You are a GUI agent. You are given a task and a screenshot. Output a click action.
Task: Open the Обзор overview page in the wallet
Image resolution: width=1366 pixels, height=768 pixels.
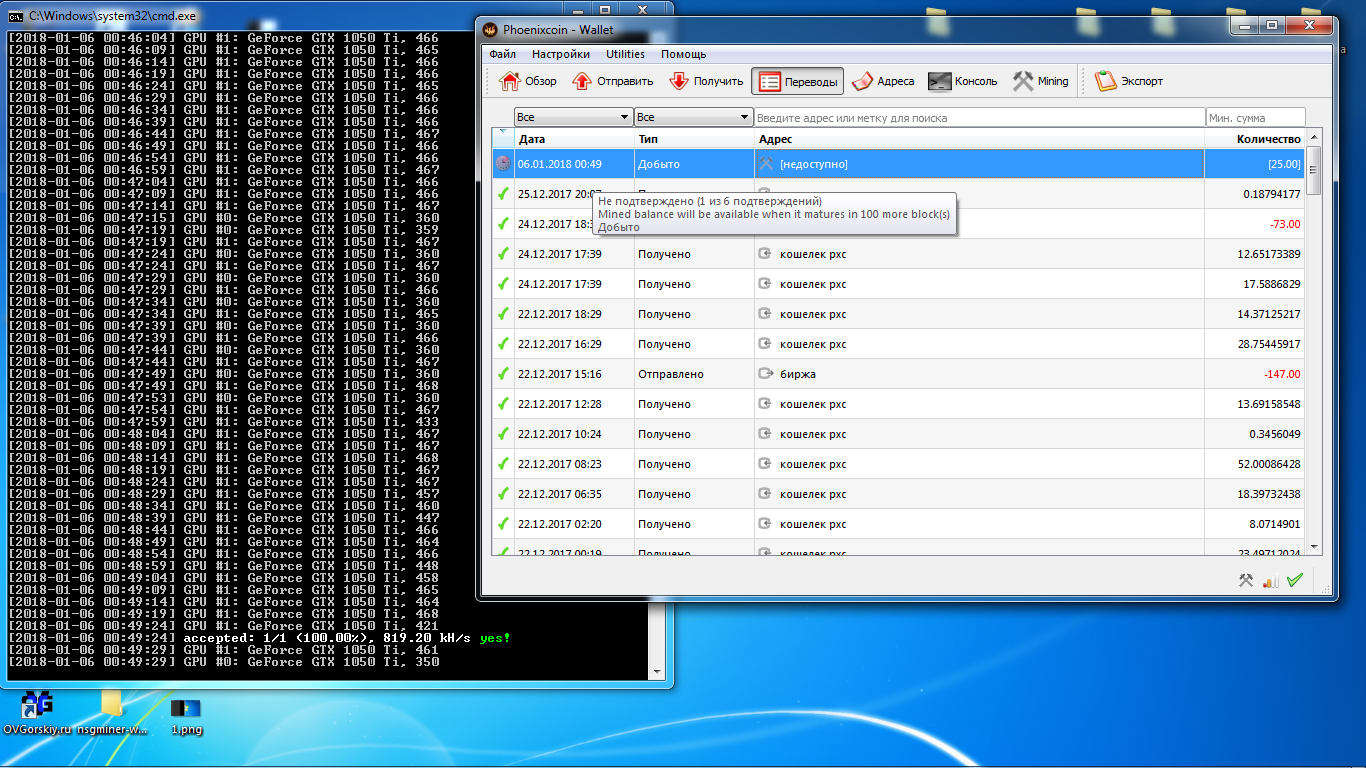528,81
